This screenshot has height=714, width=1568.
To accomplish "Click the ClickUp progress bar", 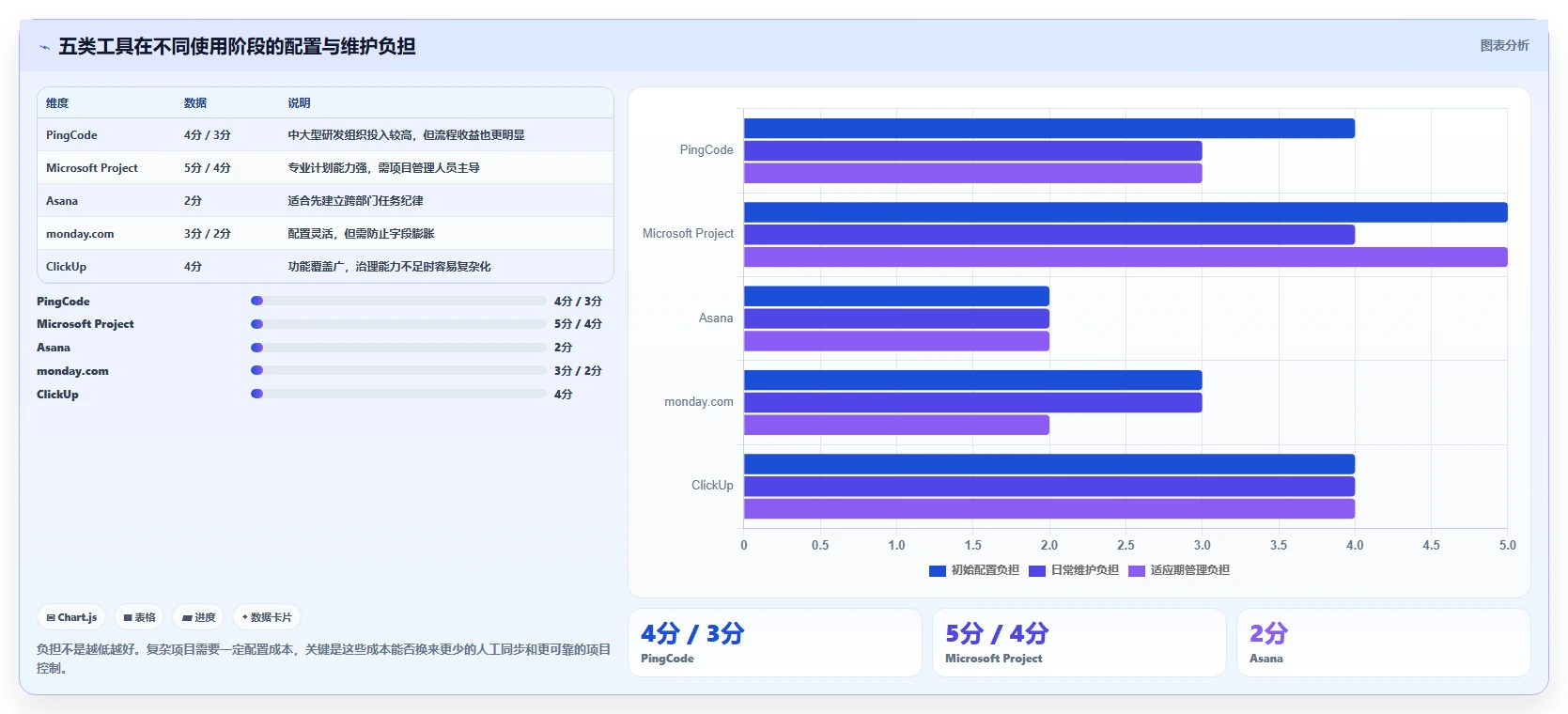I will [398, 395].
